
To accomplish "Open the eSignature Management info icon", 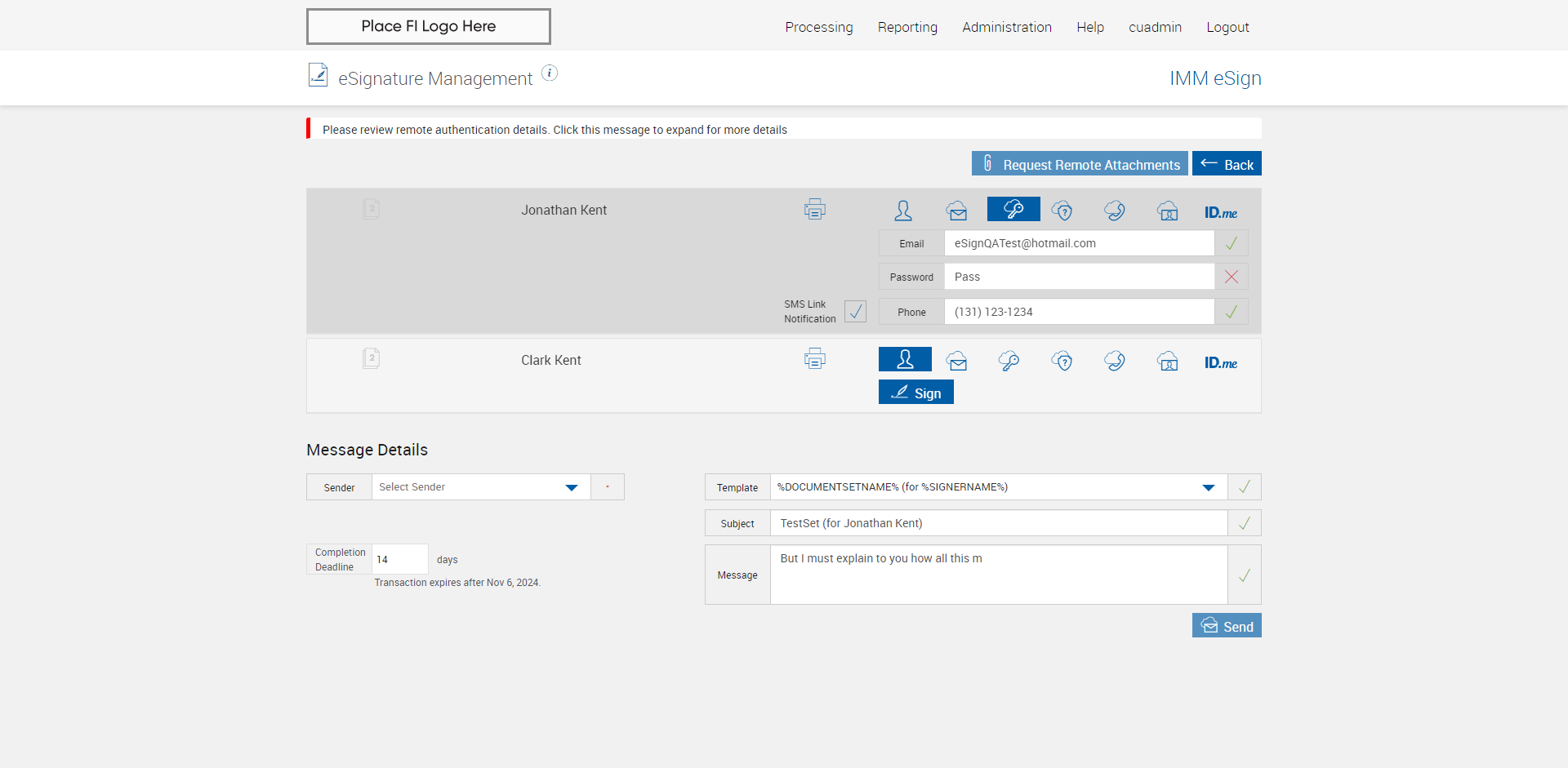I will pyautogui.click(x=550, y=73).
